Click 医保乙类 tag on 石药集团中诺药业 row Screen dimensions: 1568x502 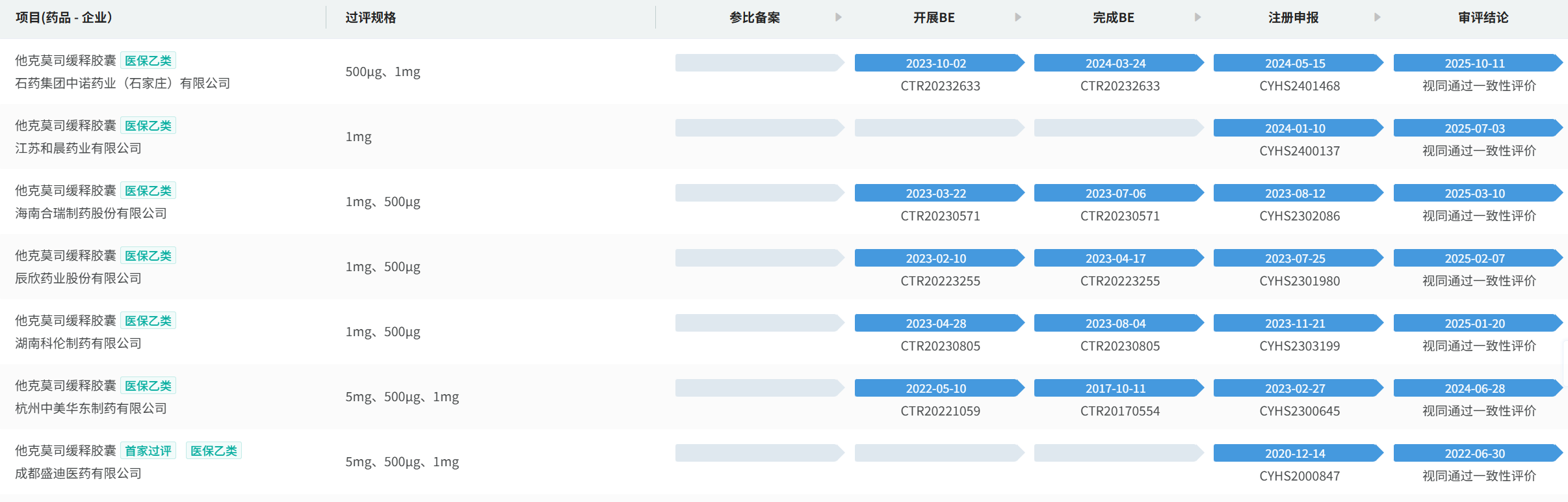tap(148, 60)
